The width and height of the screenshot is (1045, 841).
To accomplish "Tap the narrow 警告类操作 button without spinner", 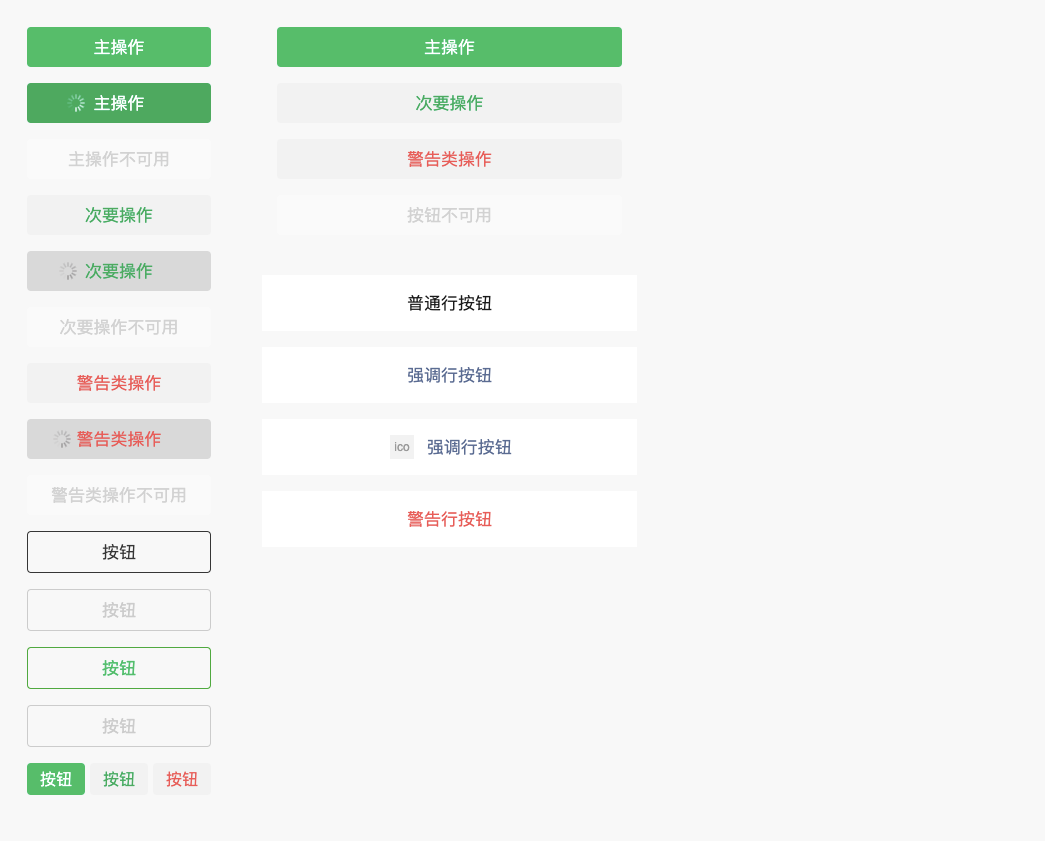I will pos(119,383).
